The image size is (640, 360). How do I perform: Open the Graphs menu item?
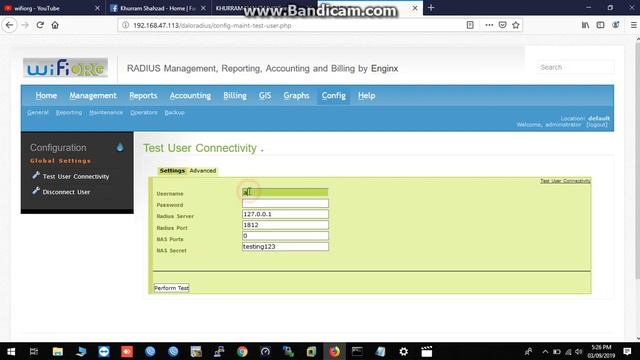pyautogui.click(x=296, y=96)
